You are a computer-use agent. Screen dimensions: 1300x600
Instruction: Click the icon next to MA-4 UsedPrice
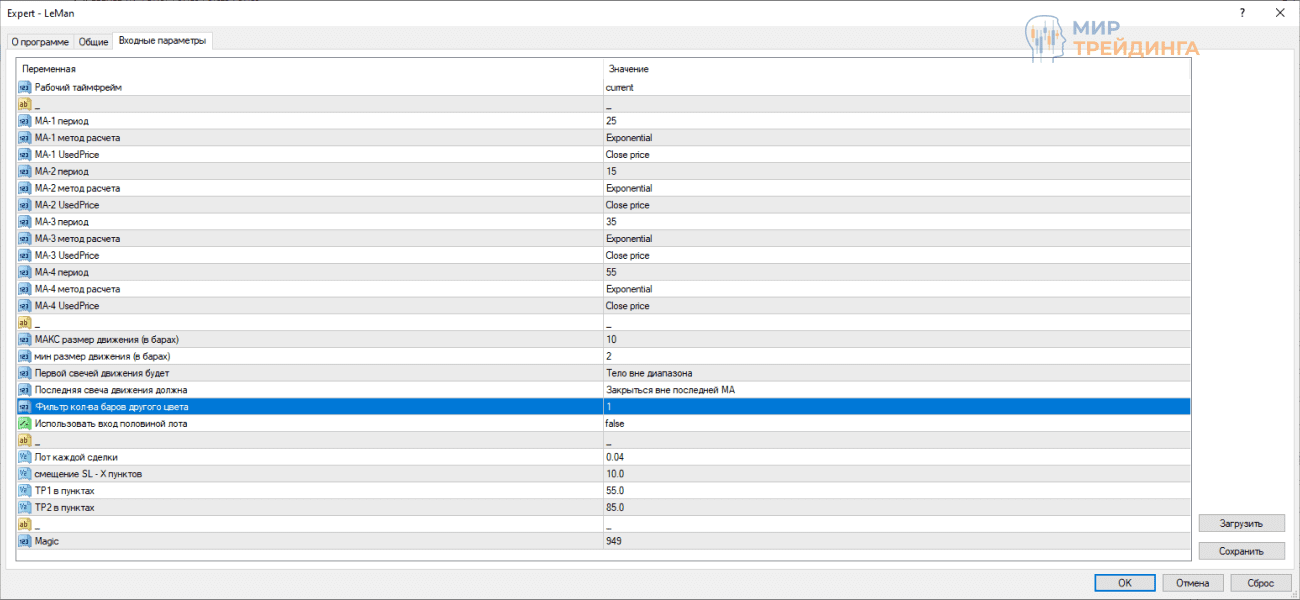pyautogui.click(x=25, y=306)
